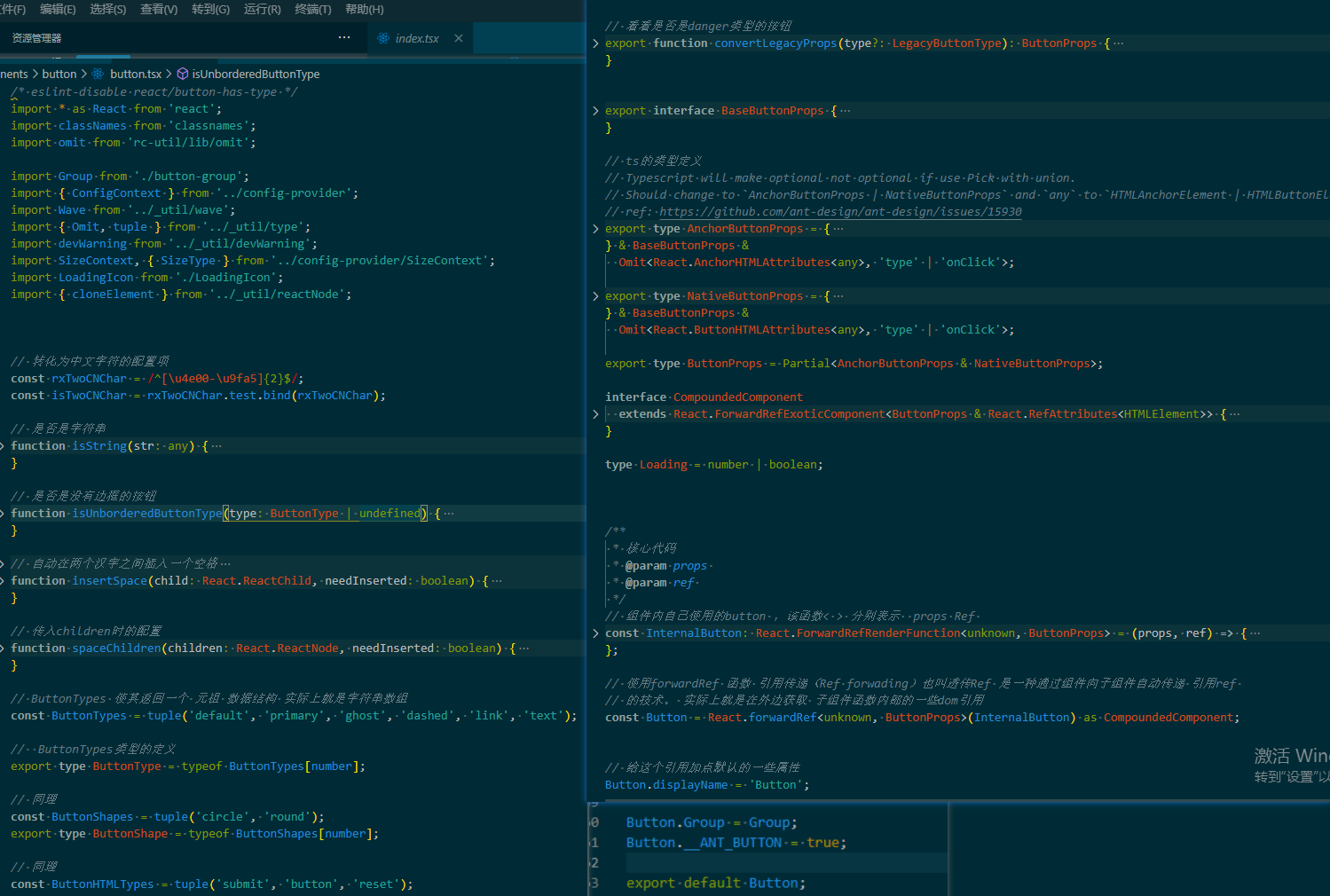This screenshot has height=896, width=1330.
Task: Click folded-code ellipsis after convertLegacyProps signature
Action: click(x=1118, y=43)
